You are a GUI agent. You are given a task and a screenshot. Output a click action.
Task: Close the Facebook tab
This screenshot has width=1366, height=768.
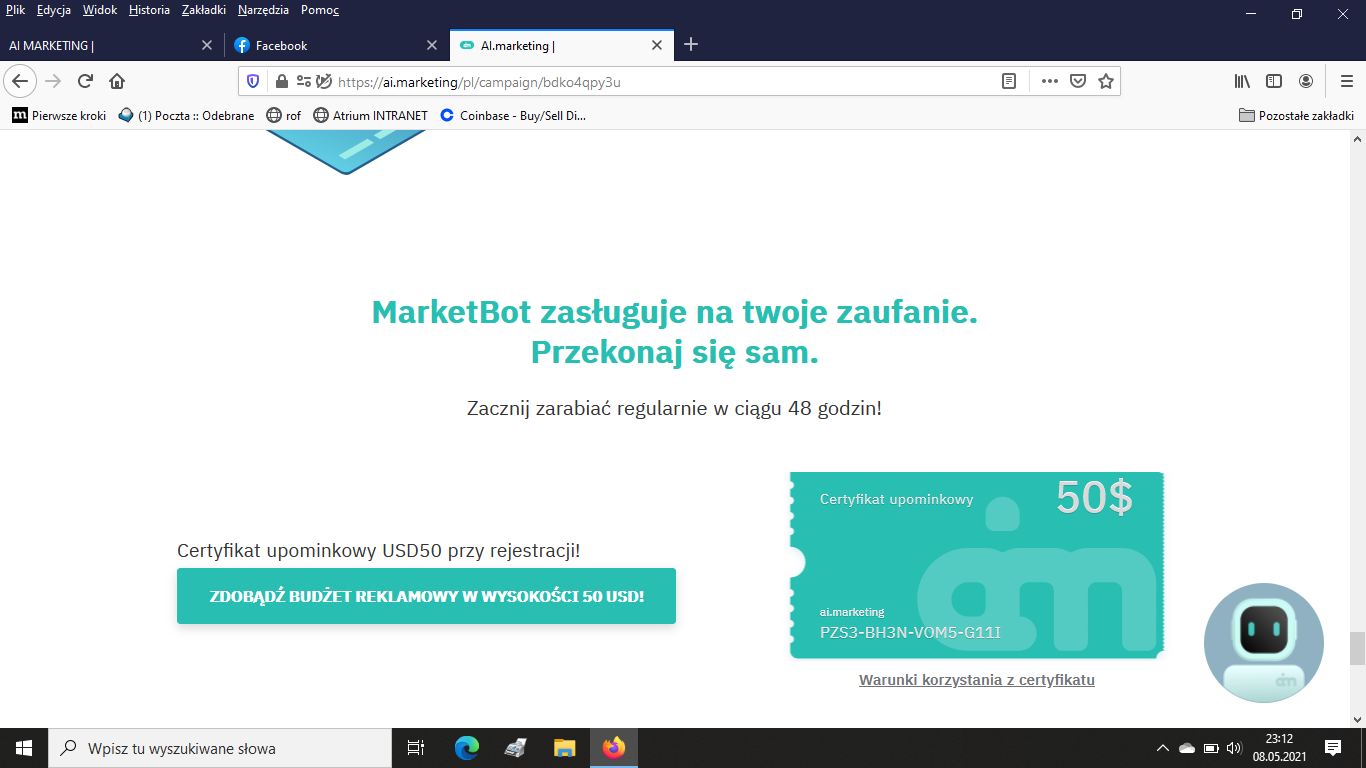click(x=432, y=45)
